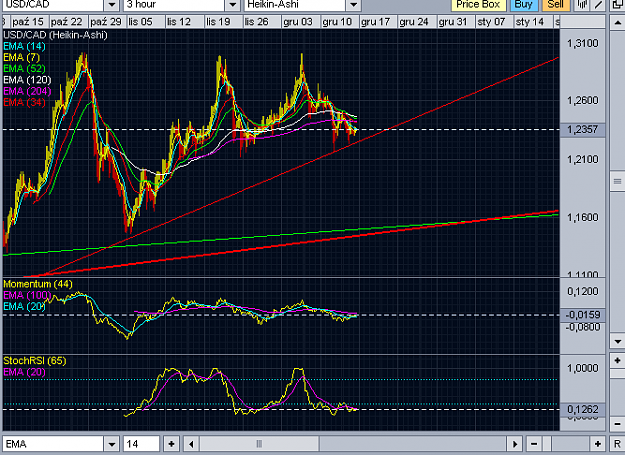Screen dimensions: 625x455
Task: Open the Heikin-Ashi chart type dropdown arrow
Action: (x=353, y=5)
